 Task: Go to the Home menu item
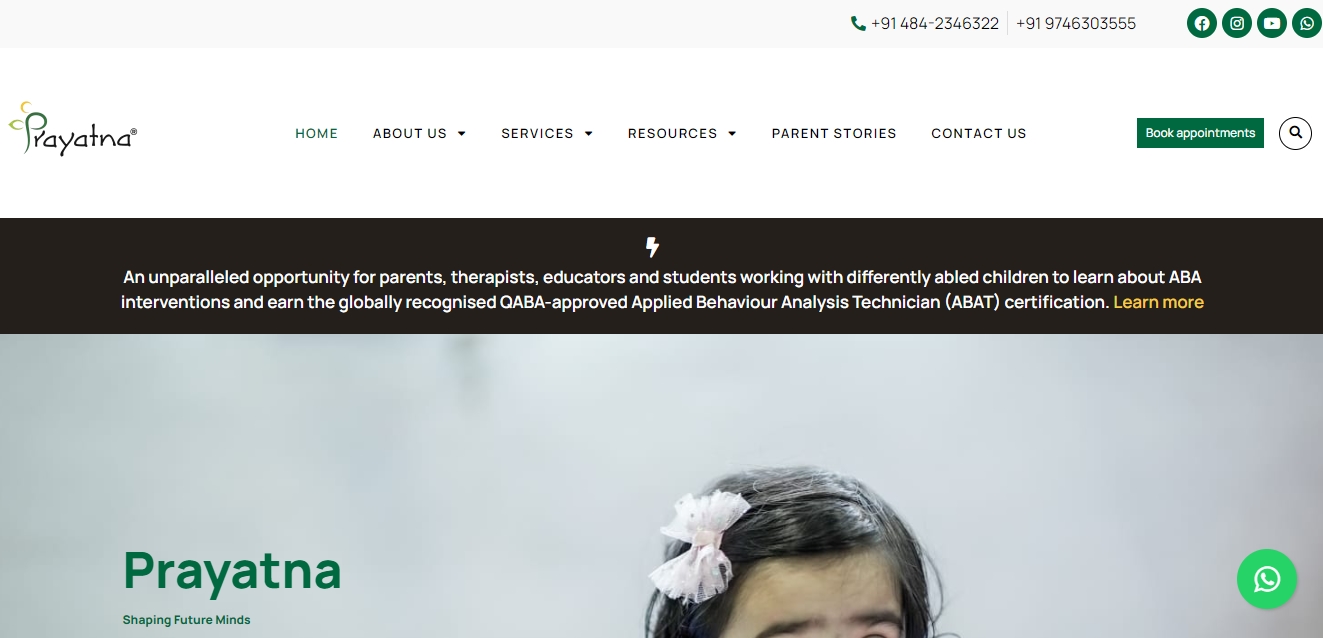click(x=317, y=133)
